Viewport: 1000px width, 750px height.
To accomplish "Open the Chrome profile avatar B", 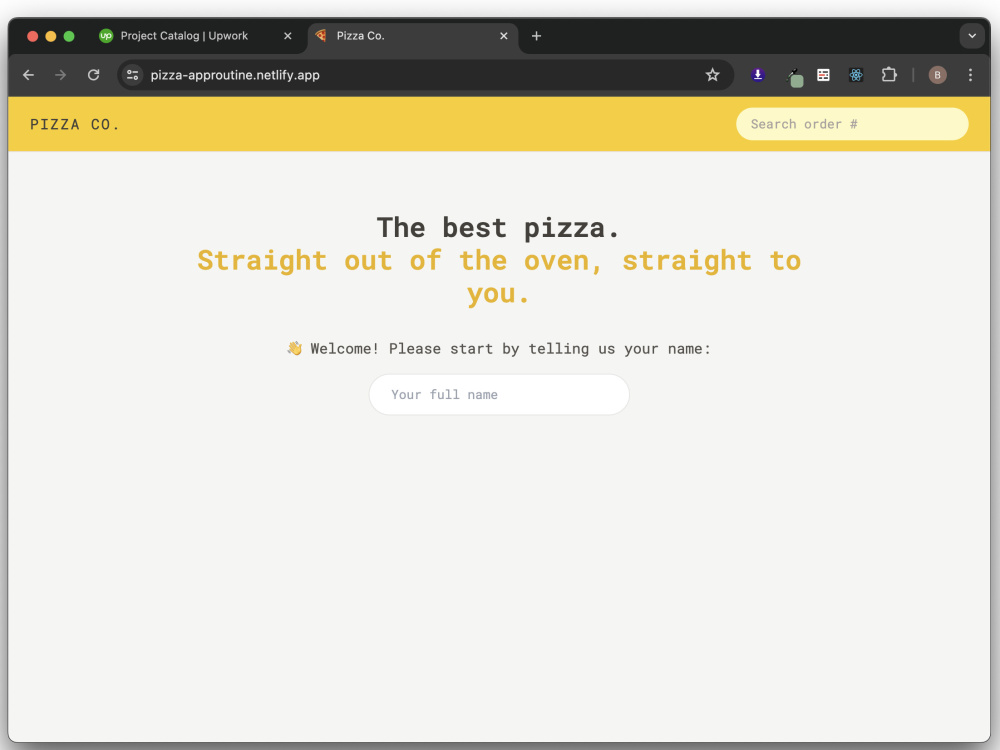I will coord(937,75).
